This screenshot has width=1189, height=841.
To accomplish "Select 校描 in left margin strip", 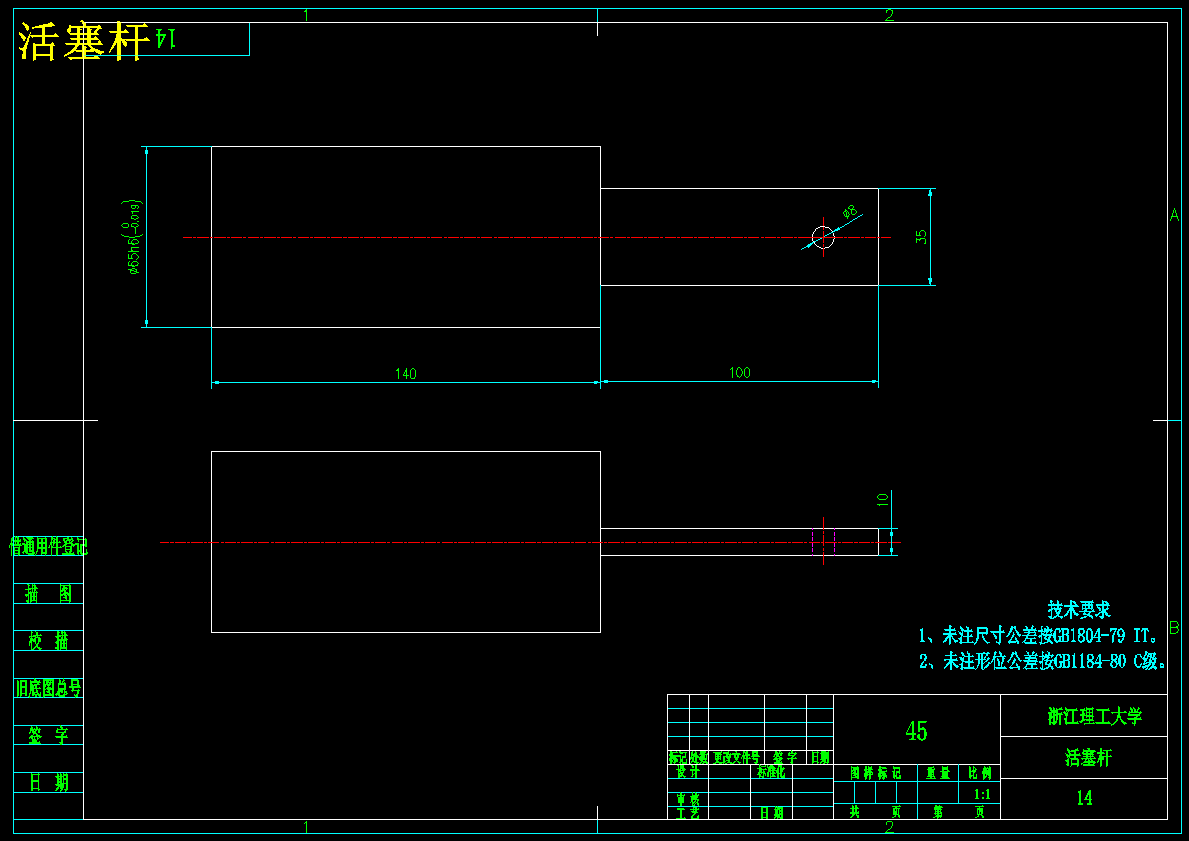I will (49, 641).
